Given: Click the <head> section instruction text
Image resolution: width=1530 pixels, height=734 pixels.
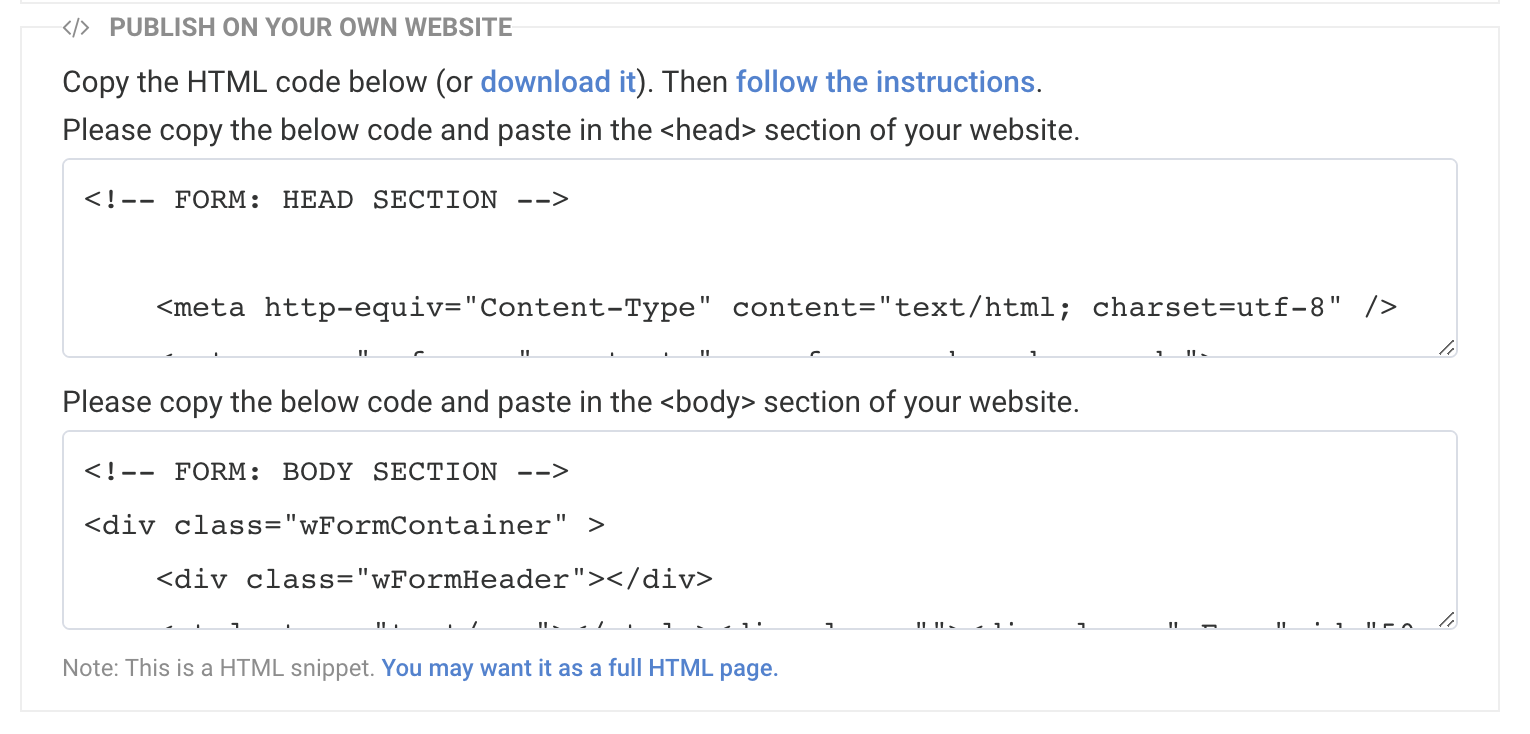Looking at the screenshot, I should (571, 131).
